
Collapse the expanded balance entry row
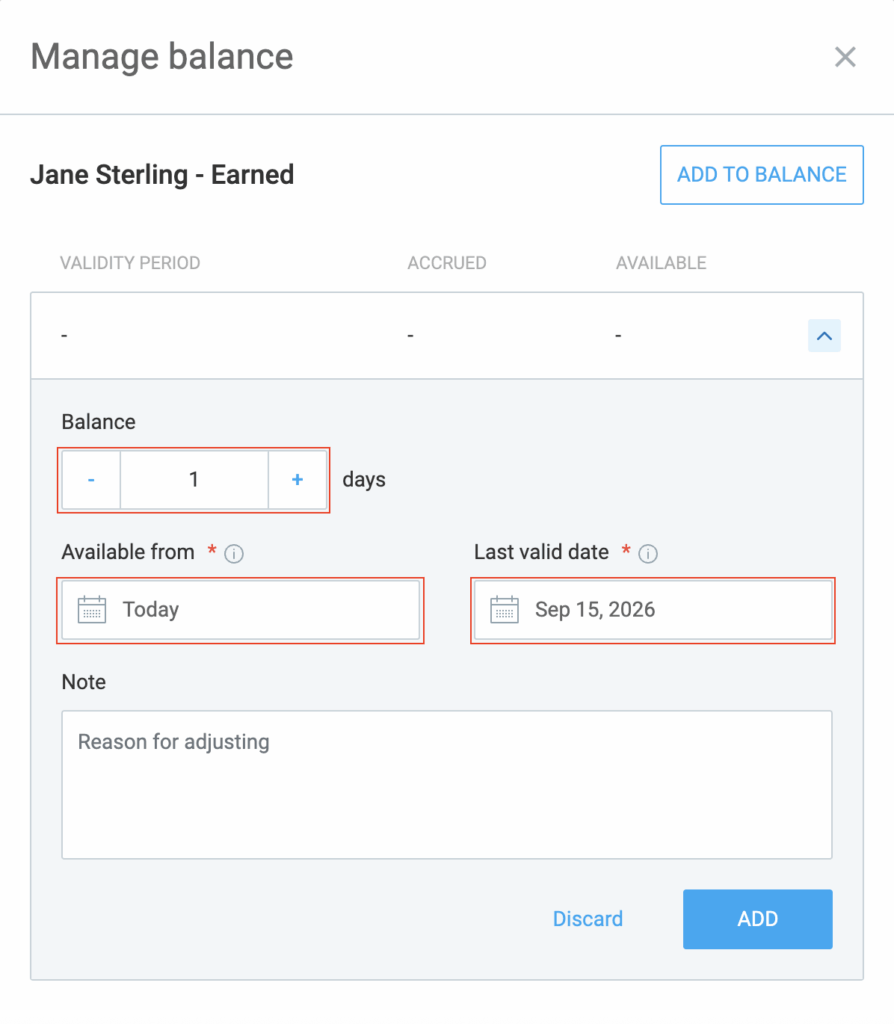point(824,335)
